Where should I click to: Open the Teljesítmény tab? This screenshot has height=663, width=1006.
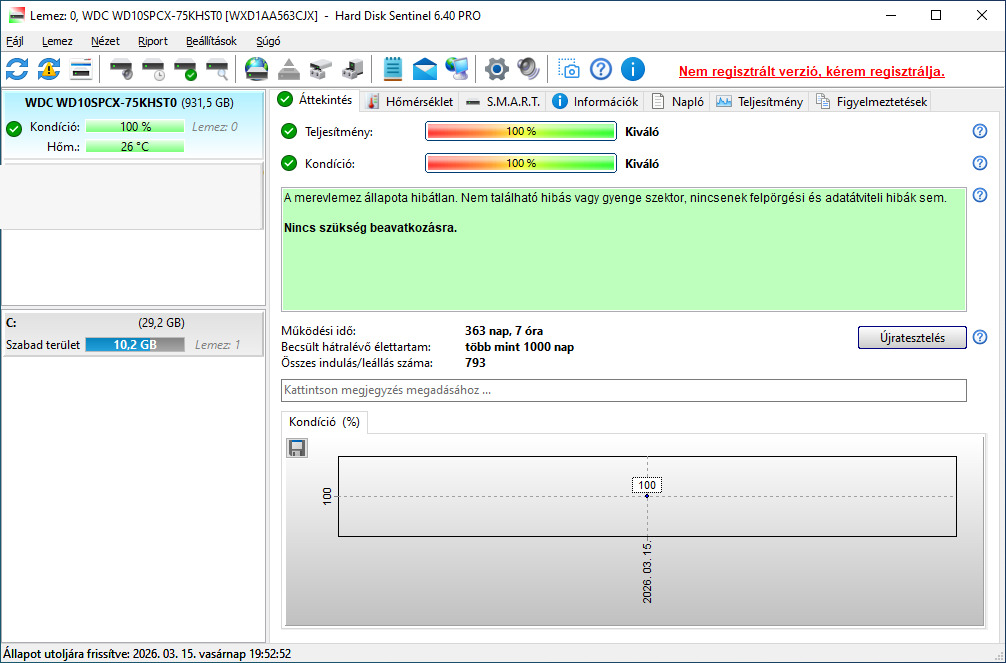[x=760, y=101]
